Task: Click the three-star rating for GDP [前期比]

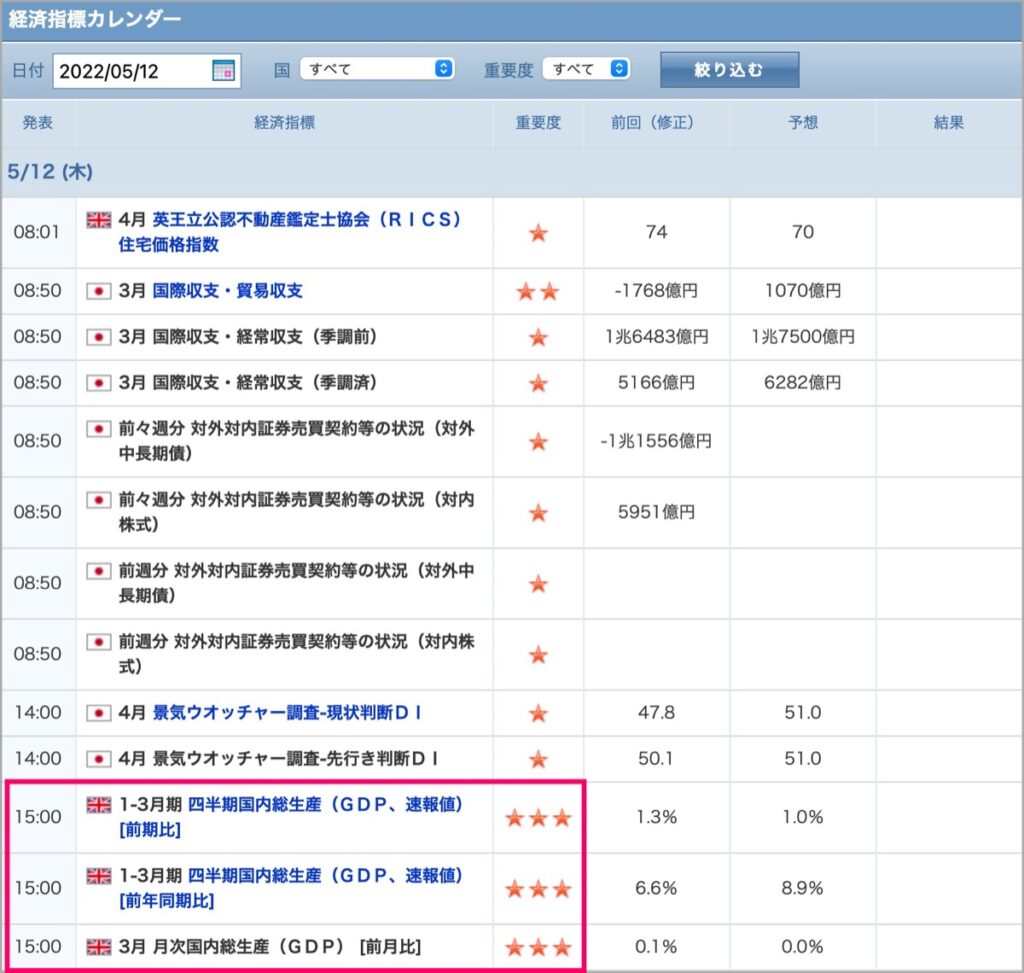Action: point(538,818)
